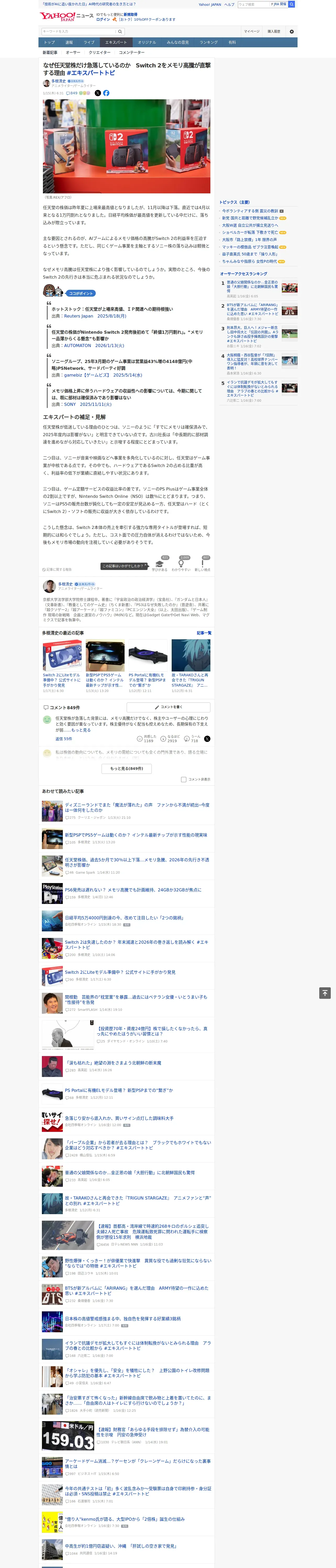The width and height of the screenshot is (336, 1568).
Task: Share the article on Facebook
Action: 106,93
